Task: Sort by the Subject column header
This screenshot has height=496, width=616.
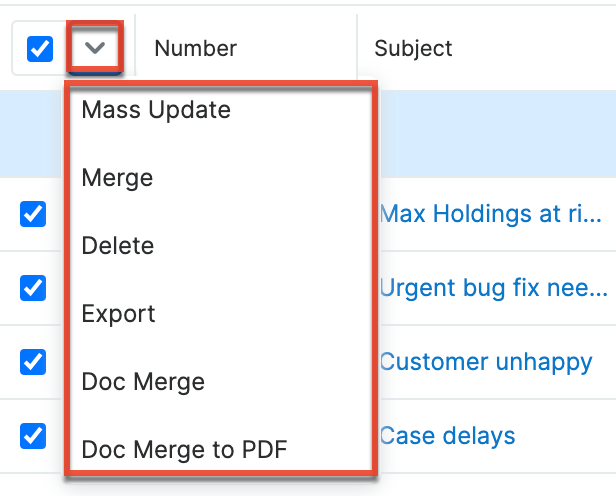Action: coord(413,48)
